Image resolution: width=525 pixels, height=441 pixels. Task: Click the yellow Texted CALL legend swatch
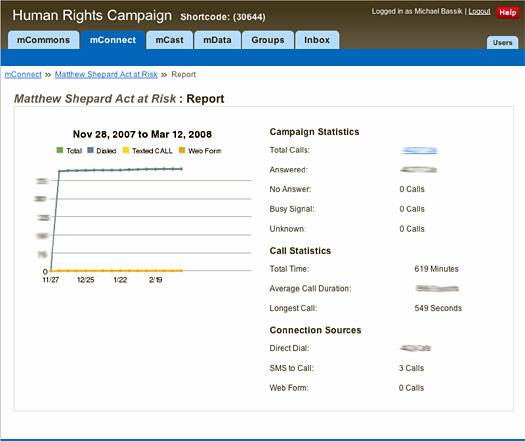click(x=126, y=150)
